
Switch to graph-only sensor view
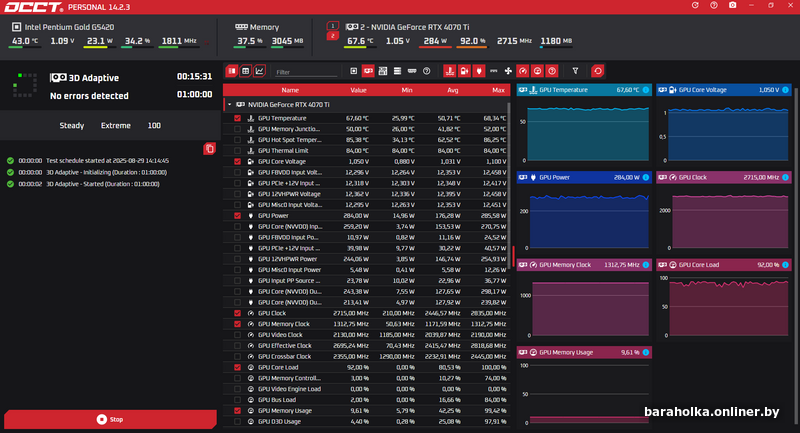tap(259, 71)
